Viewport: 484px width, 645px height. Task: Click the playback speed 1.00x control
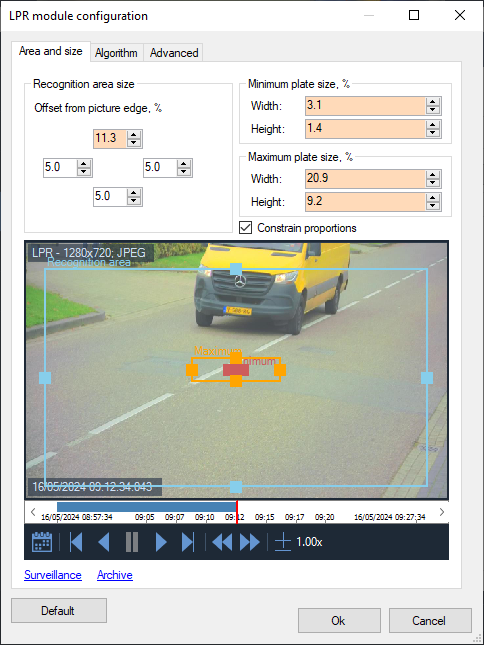click(x=299, y=542)
